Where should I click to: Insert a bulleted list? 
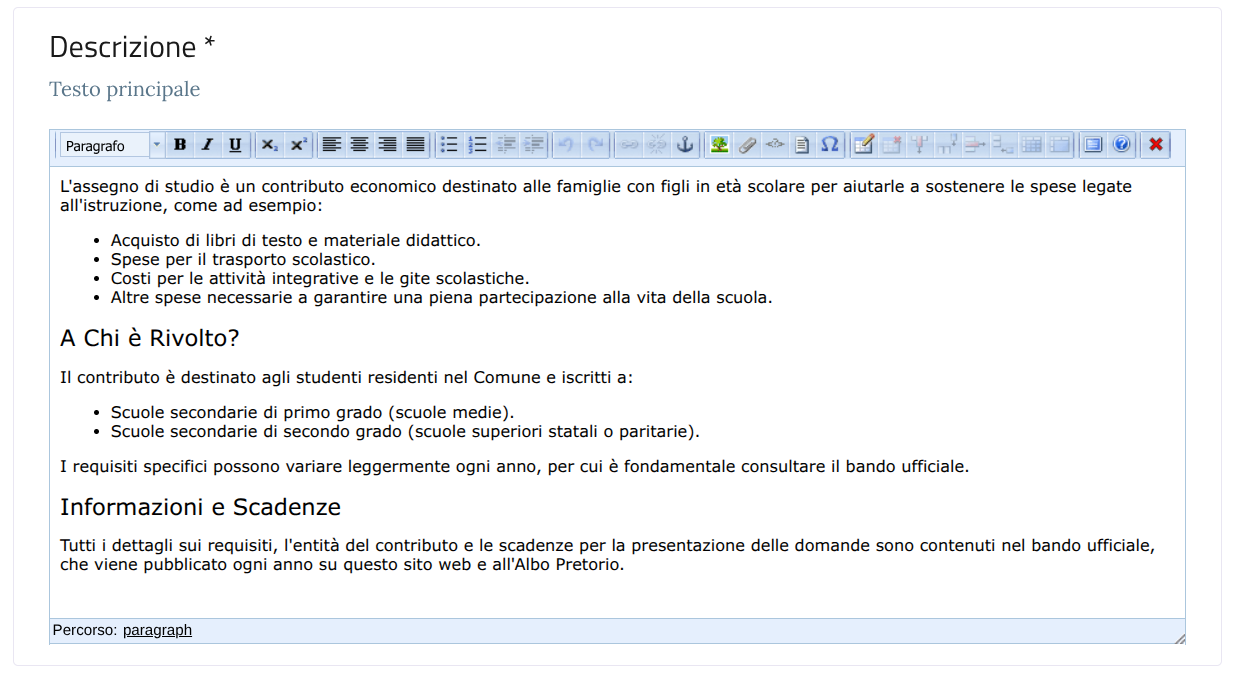coord(450,145)
